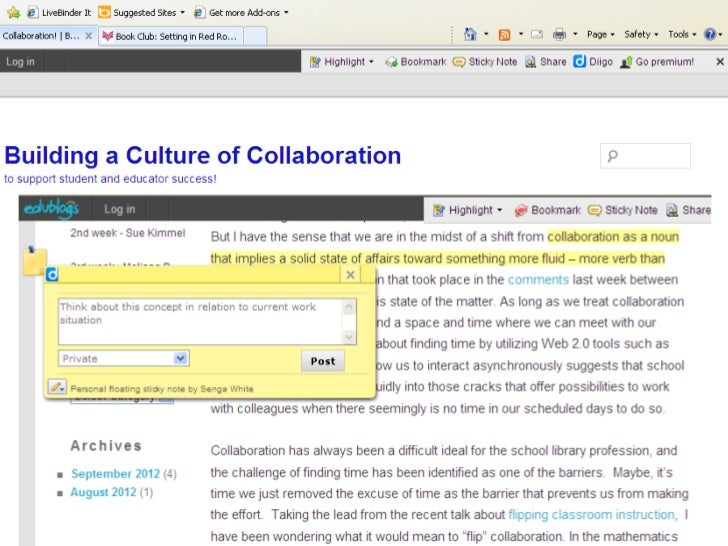The height and width of the screenshot is (546, 728).
Task: Open the Tools menu
Action: tap(683, 34)
